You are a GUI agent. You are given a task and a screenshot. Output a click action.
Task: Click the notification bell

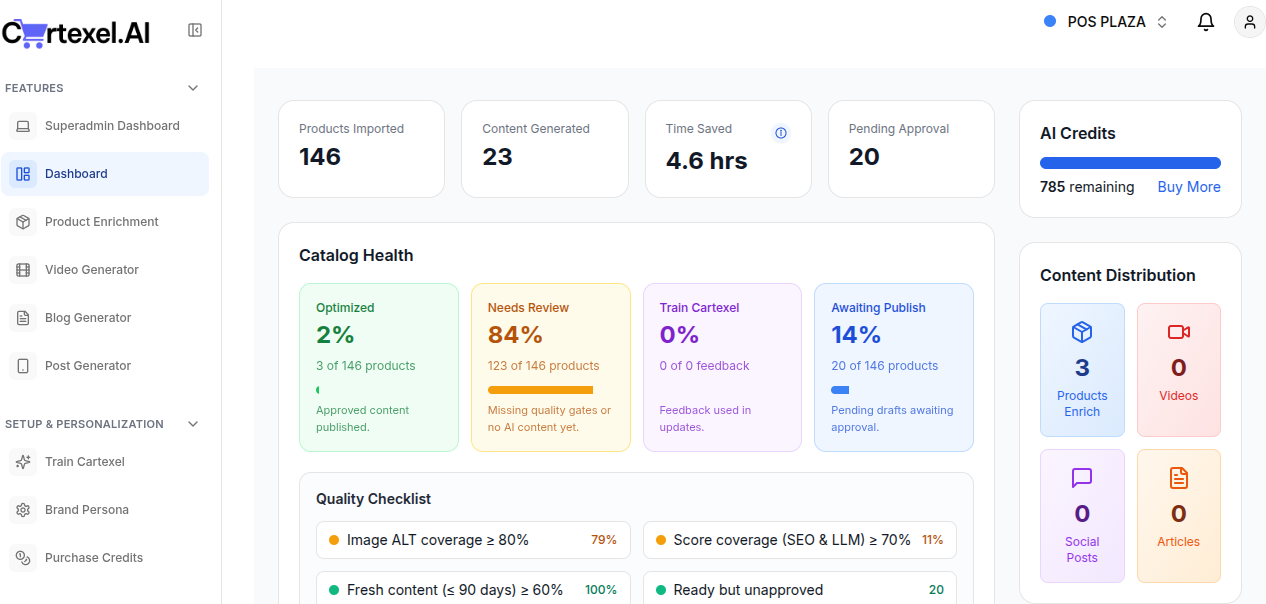[1205, 21]
